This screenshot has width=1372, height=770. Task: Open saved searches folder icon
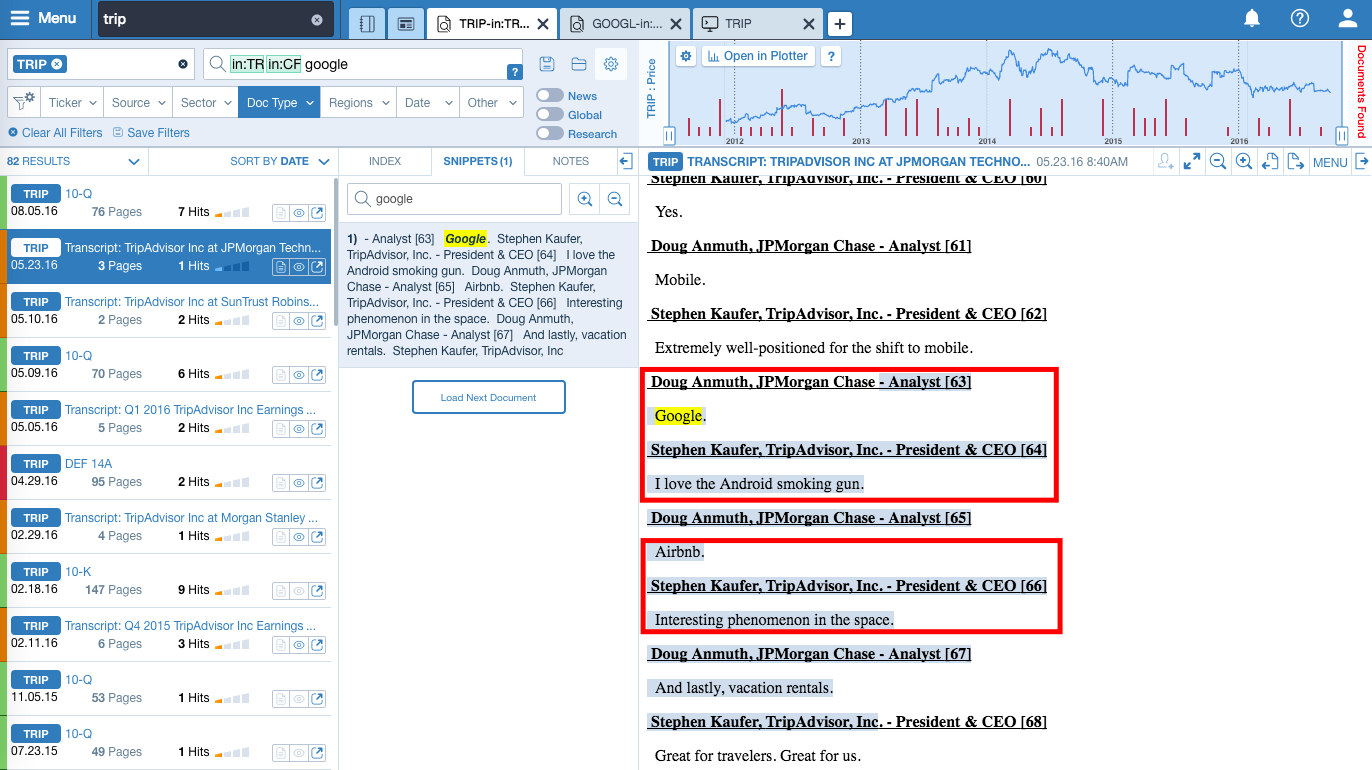[x=578, y=64]
